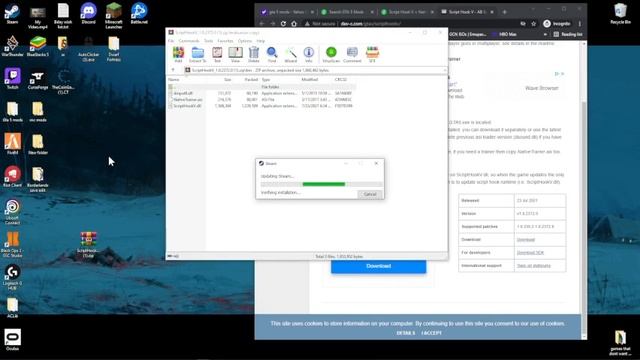Launch the Wizard wand icon in WinRAR
Viewport: 640px width, 360px height.
291,54
